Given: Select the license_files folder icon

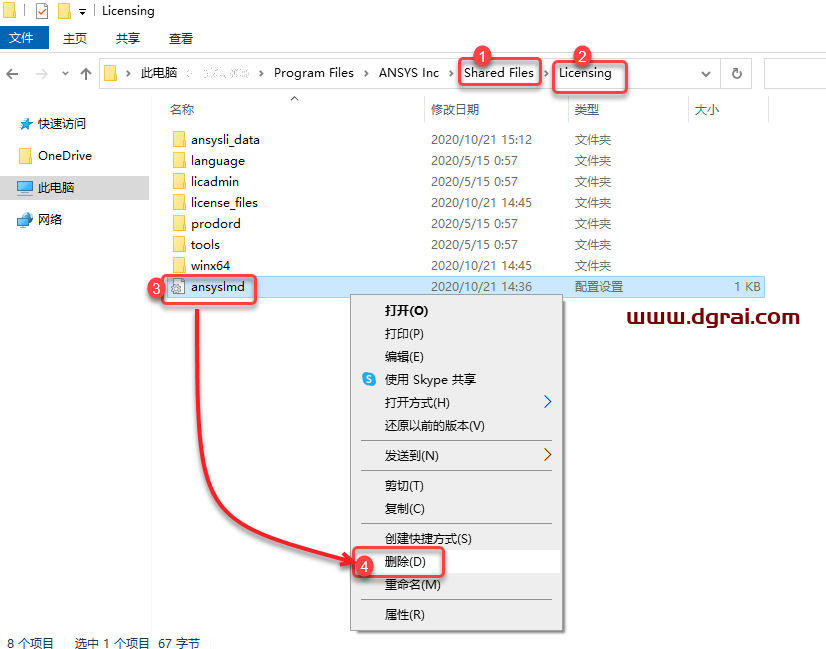Looking at the screenshot, I should pos(179,203).
